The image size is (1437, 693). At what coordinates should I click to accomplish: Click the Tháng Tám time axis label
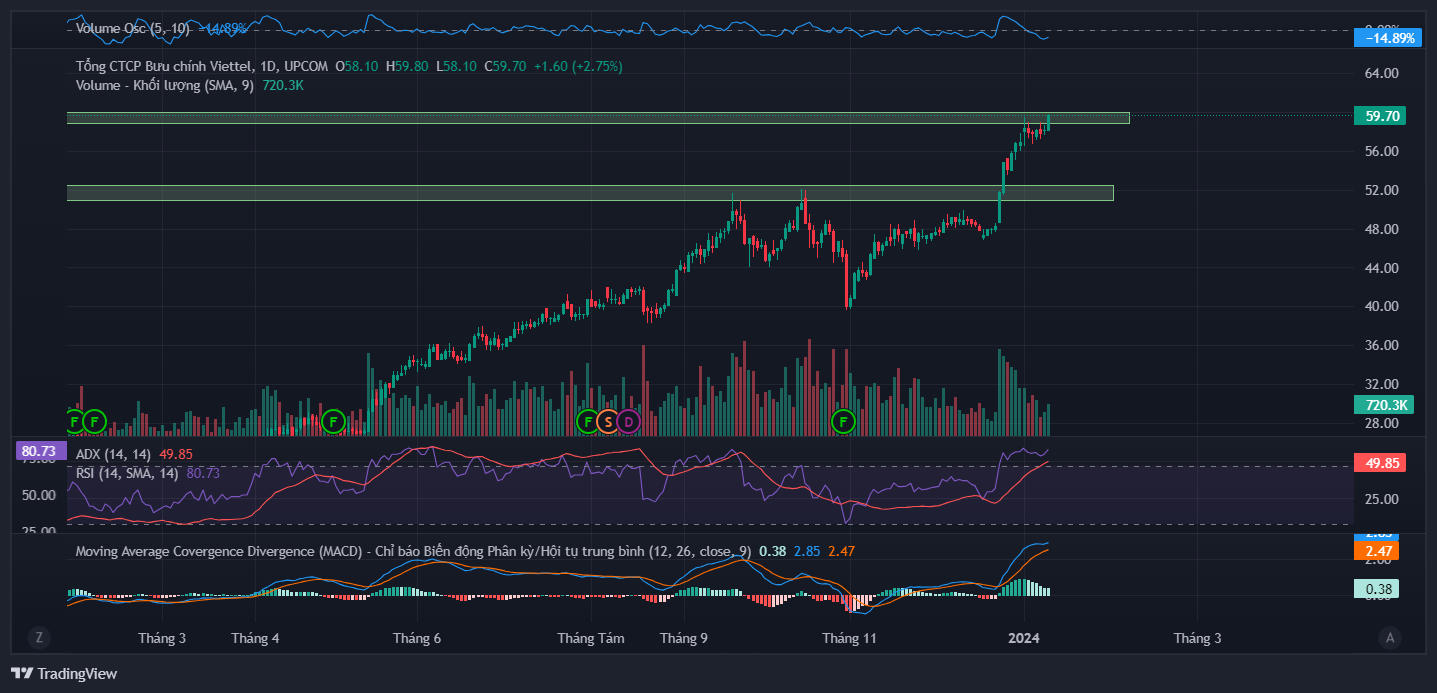pos(591,638)
